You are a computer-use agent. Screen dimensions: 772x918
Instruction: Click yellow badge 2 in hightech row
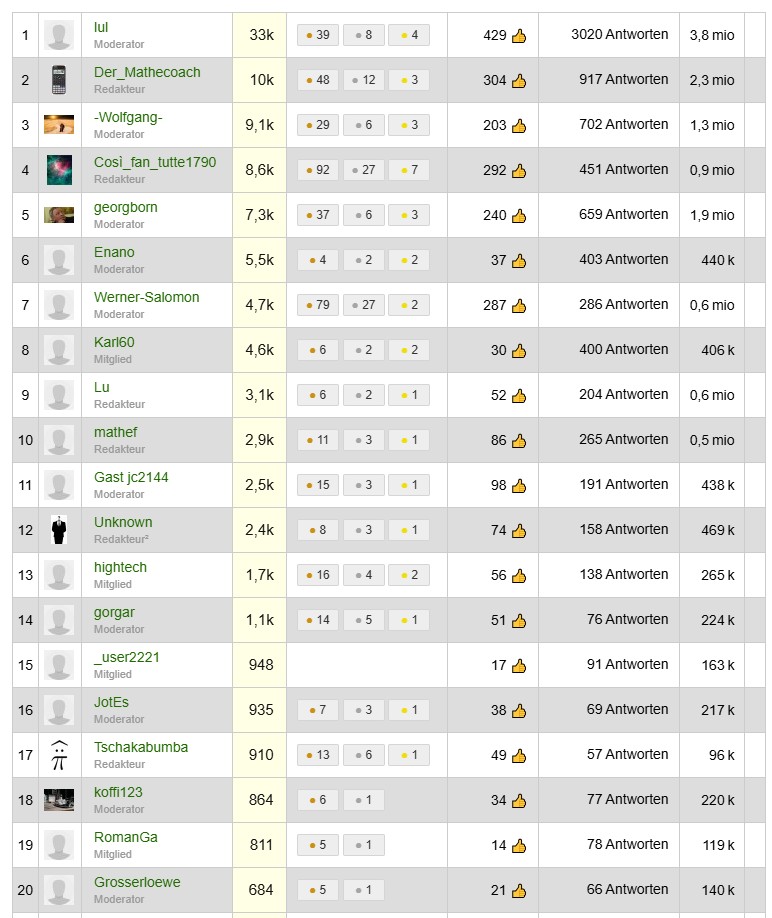[409, 575]
